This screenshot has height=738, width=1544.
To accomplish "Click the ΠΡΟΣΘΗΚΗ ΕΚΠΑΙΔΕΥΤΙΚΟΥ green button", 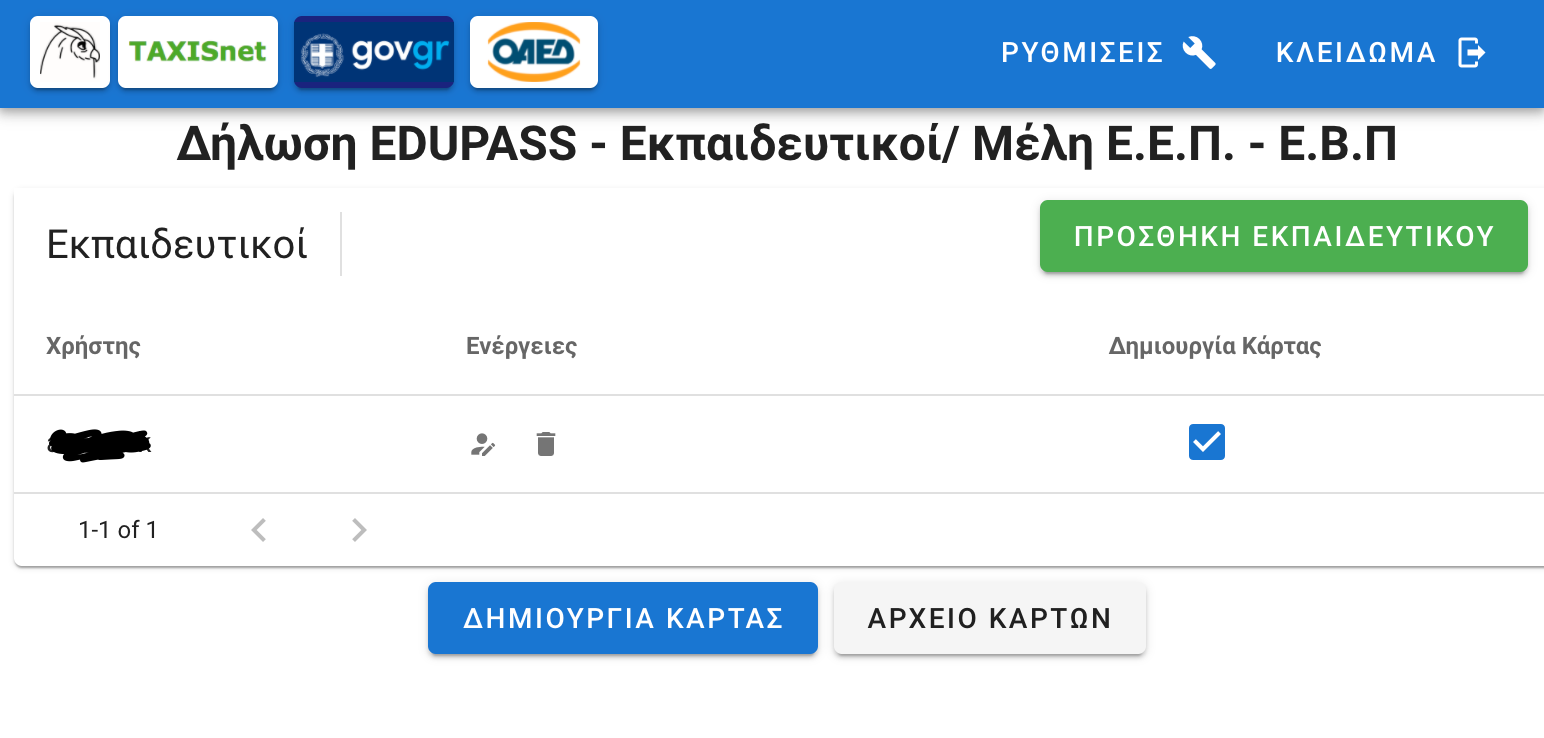I will click(x=1284, y=236).
